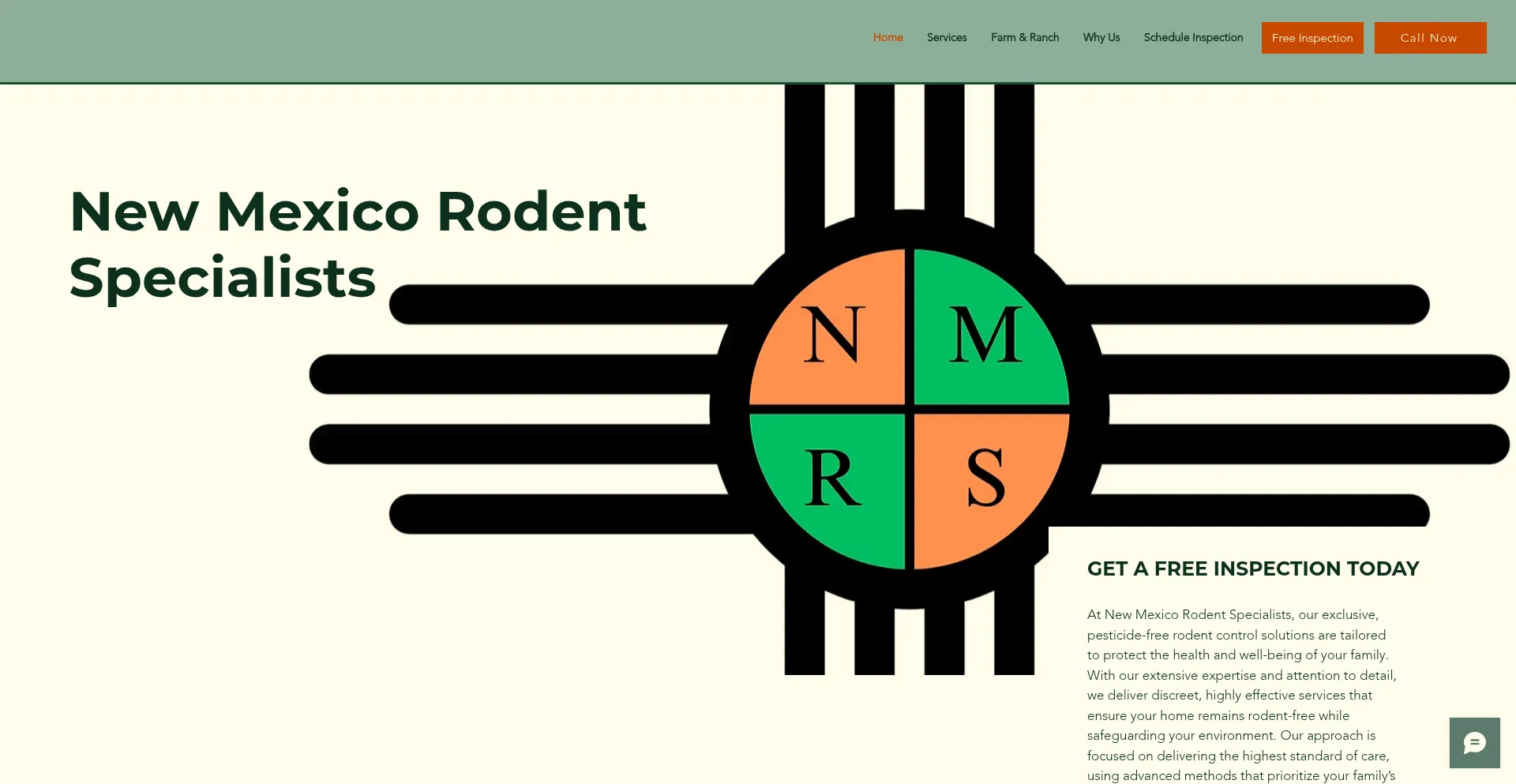Screen dimensions: 1516x784
Task: Click the "GET A FREE INSPECTION TODAY" heading
Action: 1252,568
